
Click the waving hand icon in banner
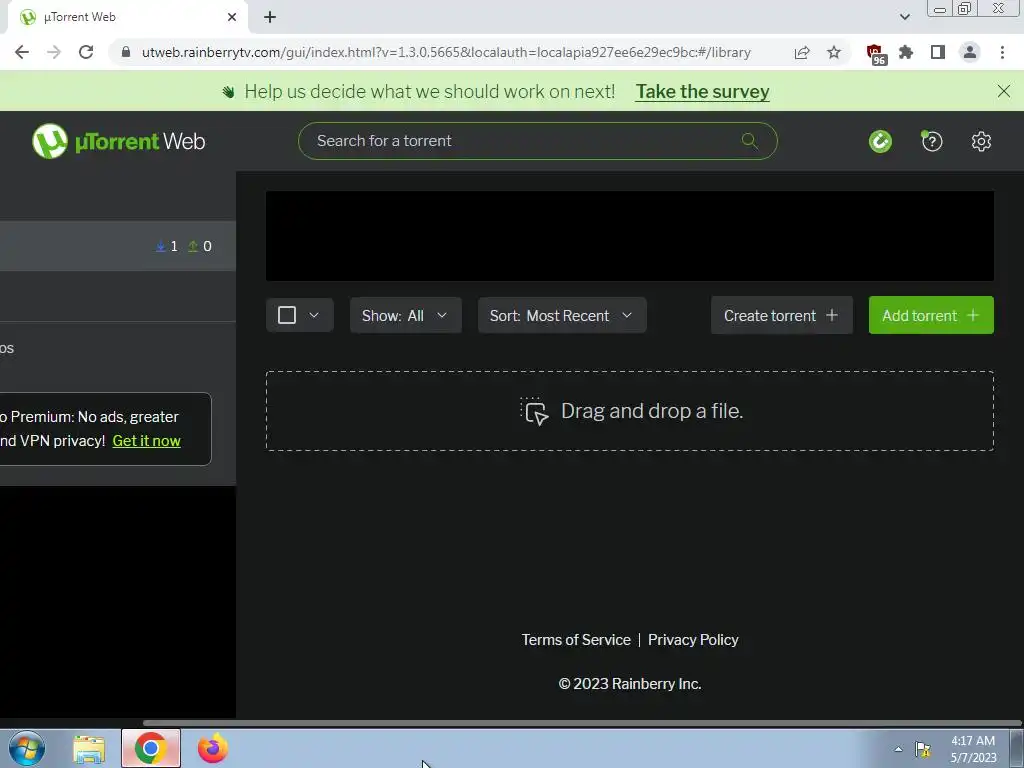click(x=228, y=92)
